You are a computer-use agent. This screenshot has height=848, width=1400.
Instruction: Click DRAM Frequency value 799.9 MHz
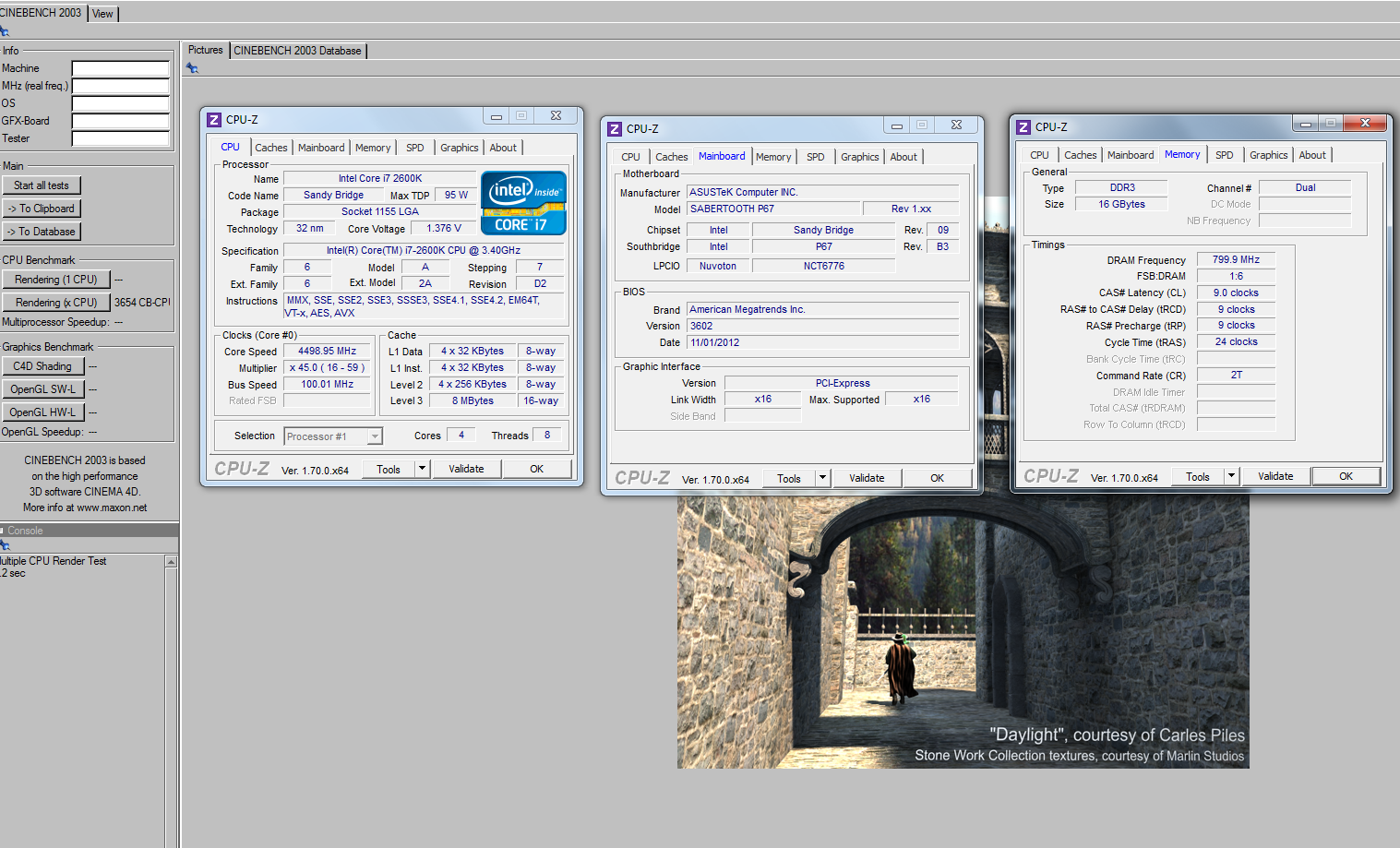1236,260
